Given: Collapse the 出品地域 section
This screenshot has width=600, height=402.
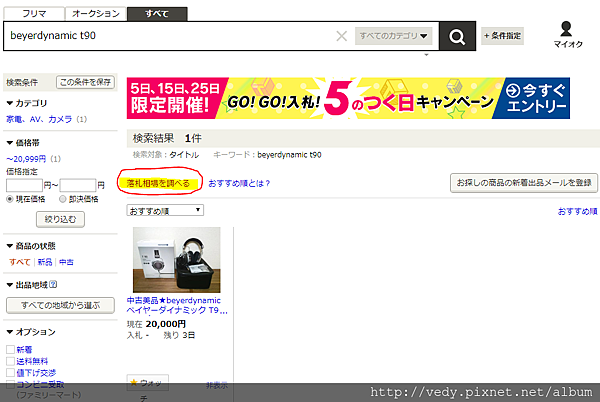Looking at the screenshot, I should [x=27, y=285].
